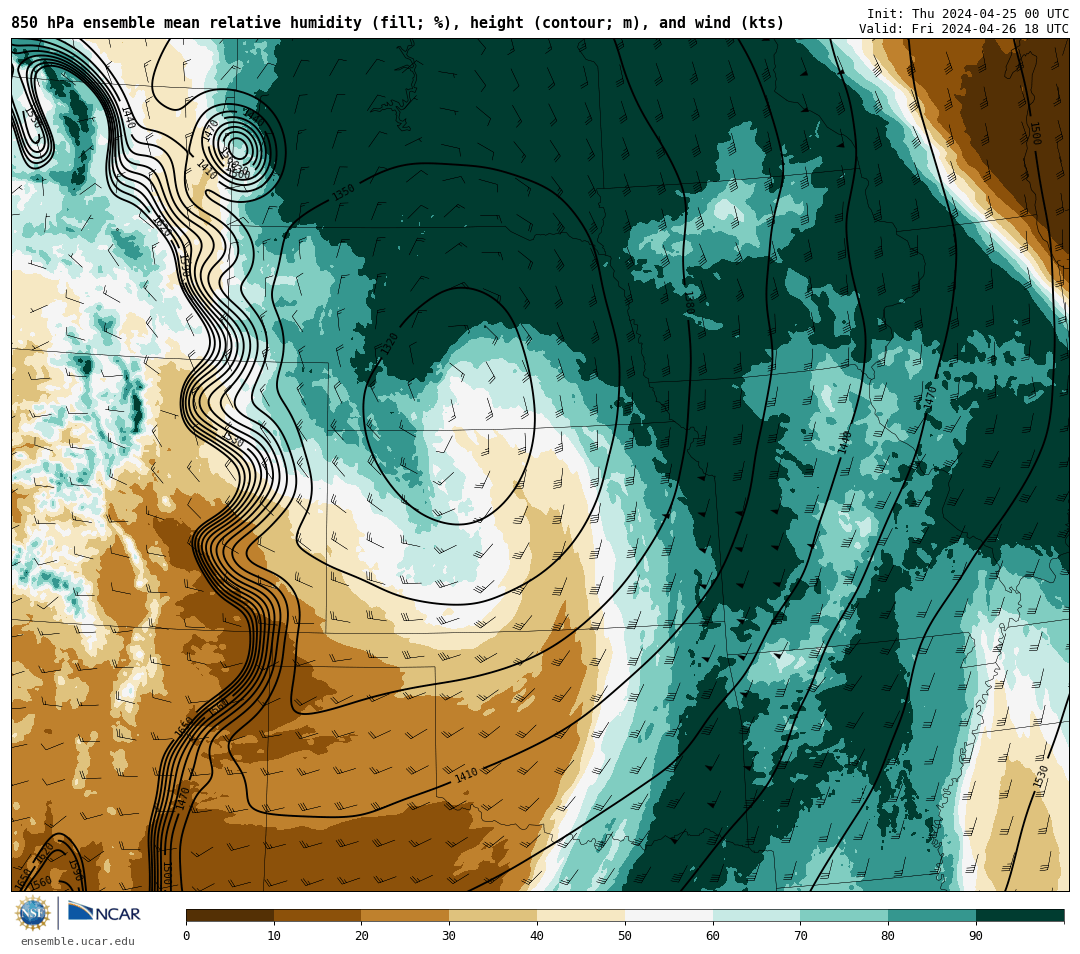Viewport: 1080px width, 954px height.
Task: Click the '1500' contour label in the northeast
Action: pyautogui.click(x=1035, y=133)
